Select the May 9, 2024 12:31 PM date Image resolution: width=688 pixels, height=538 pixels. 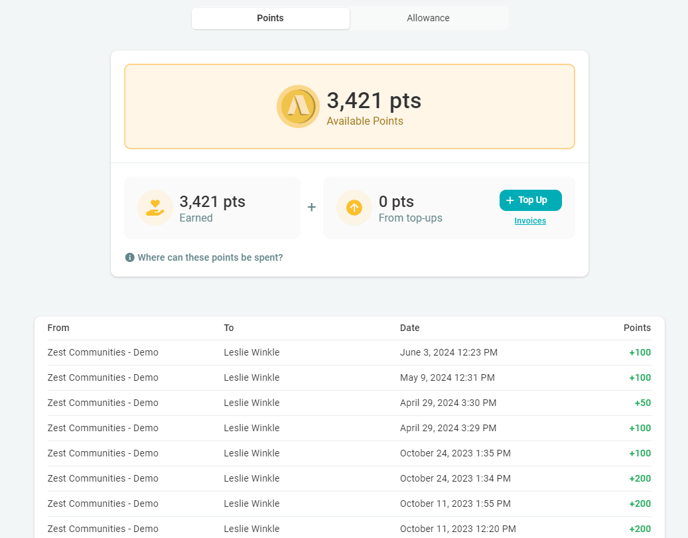pyautogui.click(x=448, y=378)
